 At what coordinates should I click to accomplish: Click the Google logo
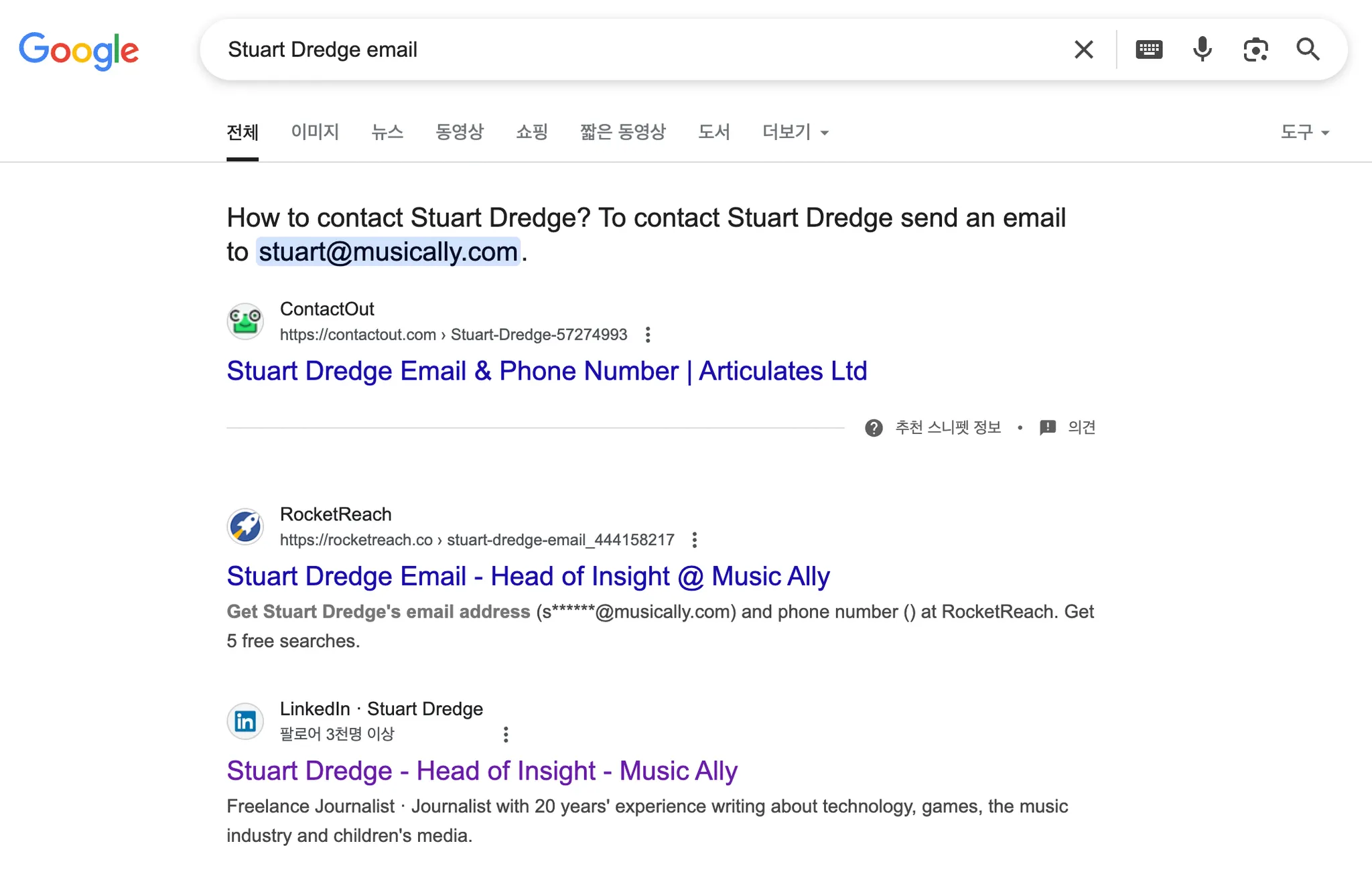(x=78, y=50)
